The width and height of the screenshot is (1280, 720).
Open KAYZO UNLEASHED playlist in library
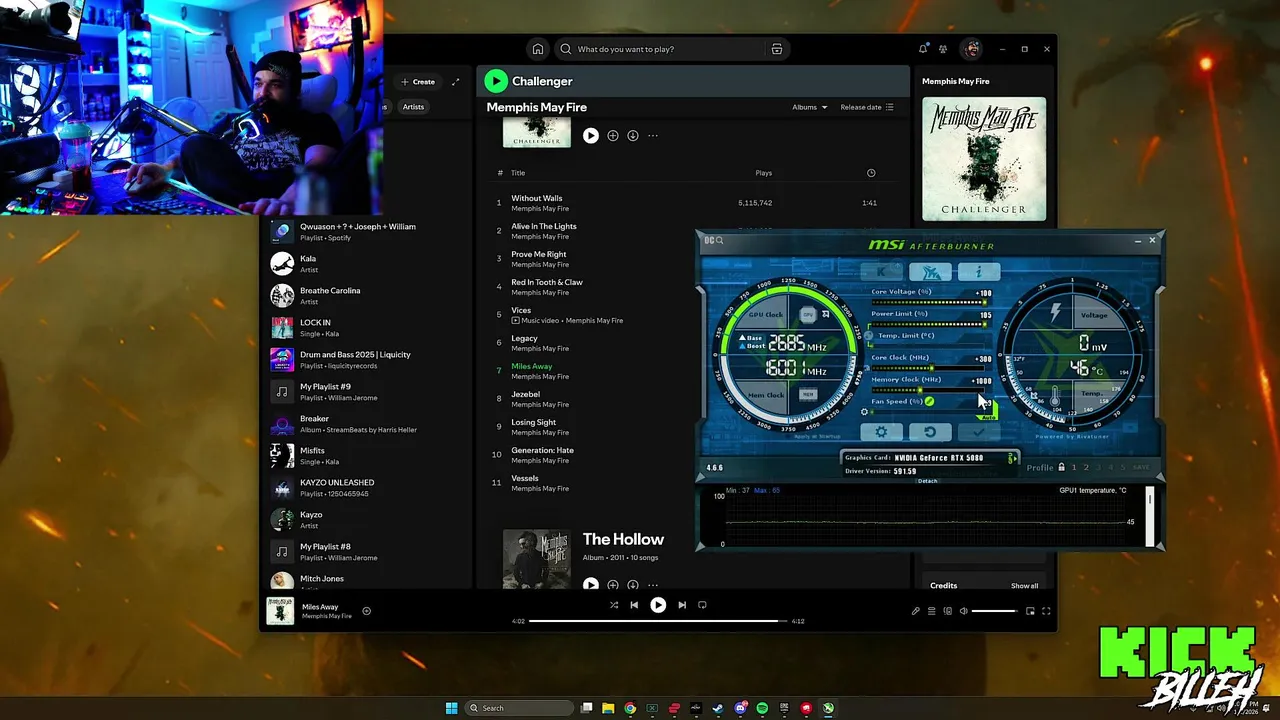click(x=366, y=487)
